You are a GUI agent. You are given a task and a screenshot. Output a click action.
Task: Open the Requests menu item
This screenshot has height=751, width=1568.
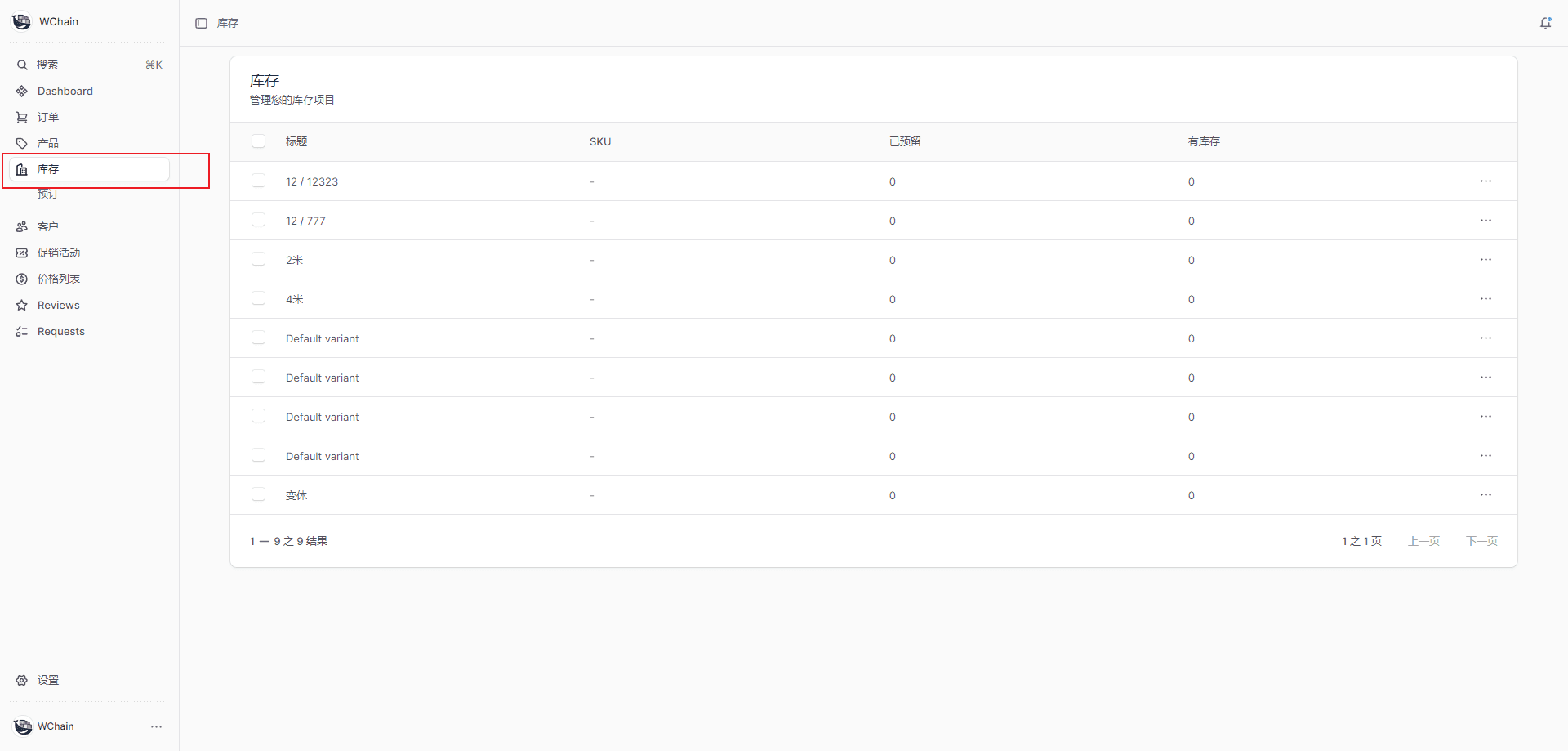click(60, 332)
